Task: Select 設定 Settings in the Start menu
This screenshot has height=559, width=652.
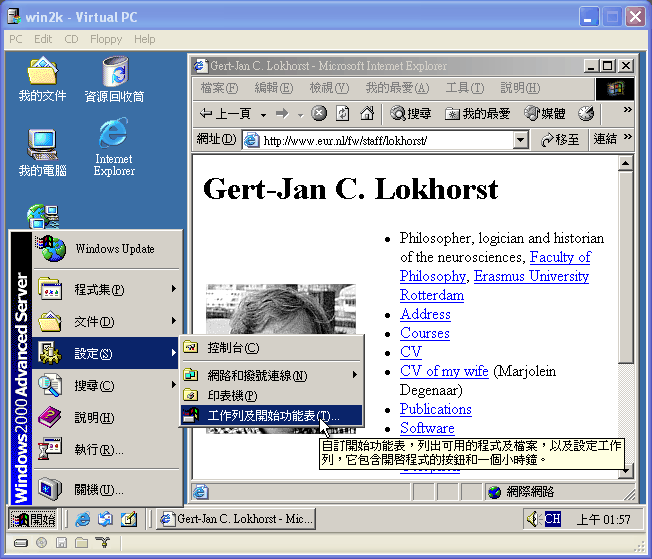Action: click(x=107, y=353)
